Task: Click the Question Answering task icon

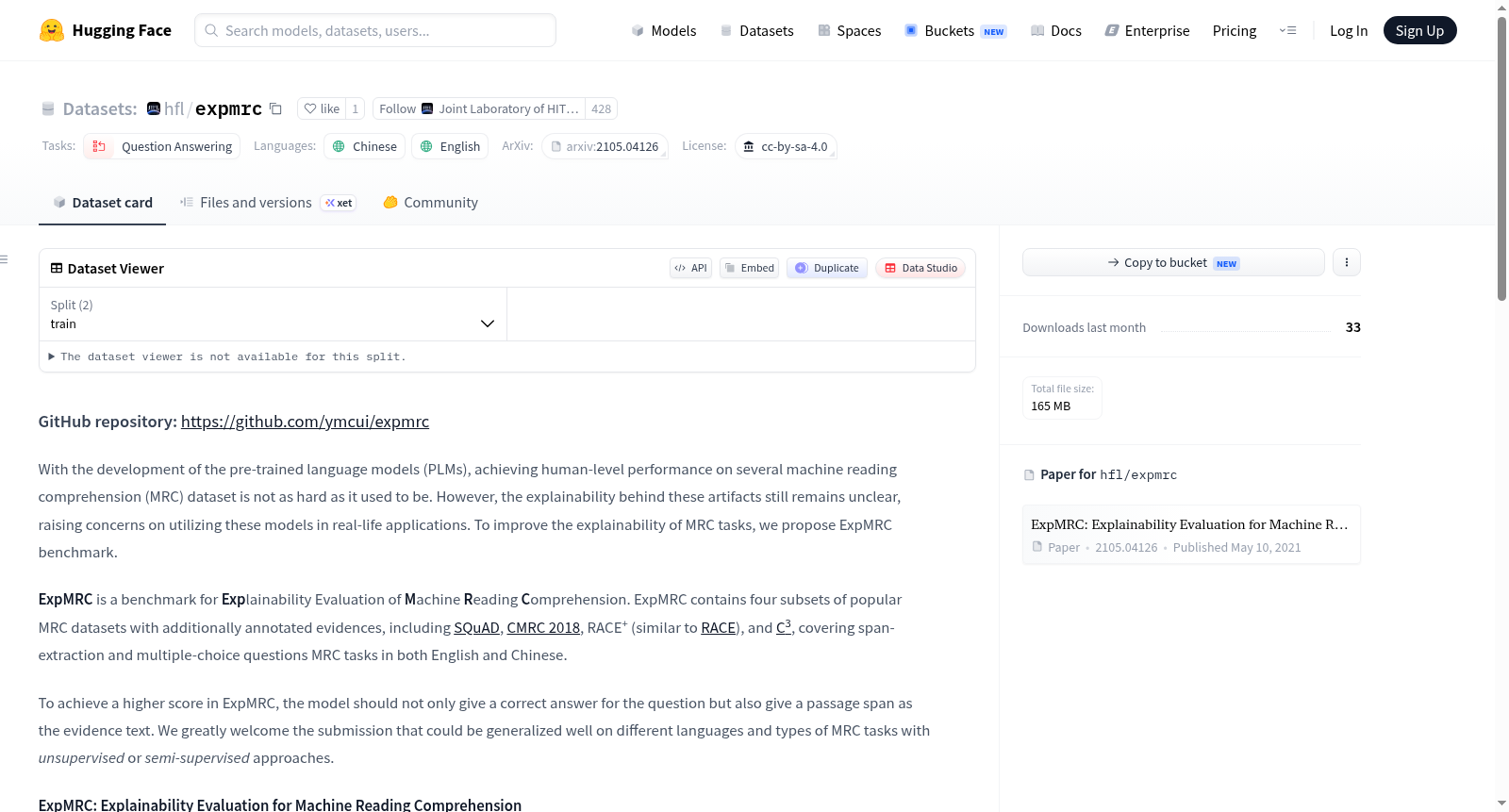Action: [x=99, y=146]
